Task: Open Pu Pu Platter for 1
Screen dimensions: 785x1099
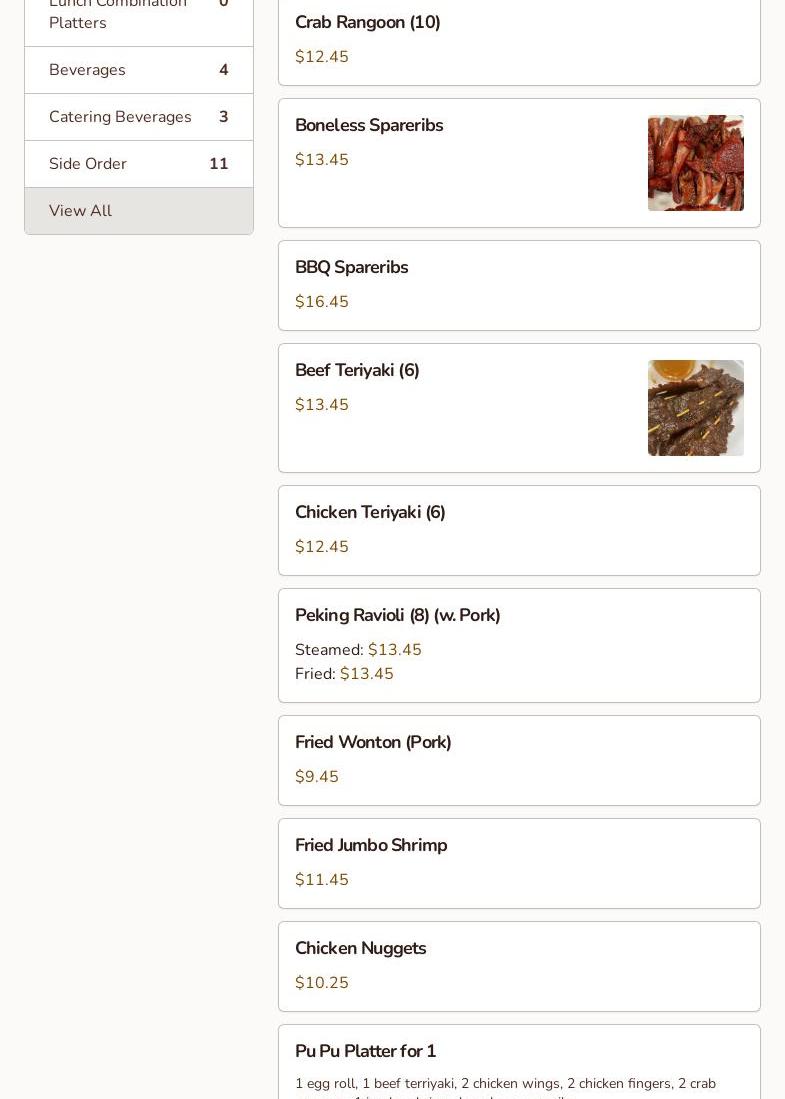Action: (x=365, y=1051)
